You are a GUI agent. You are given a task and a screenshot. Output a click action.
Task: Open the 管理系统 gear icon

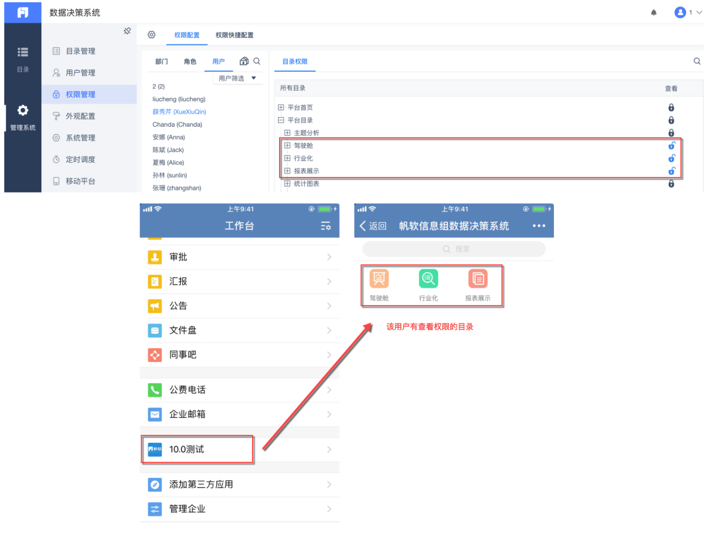click(x=23, y=110)
